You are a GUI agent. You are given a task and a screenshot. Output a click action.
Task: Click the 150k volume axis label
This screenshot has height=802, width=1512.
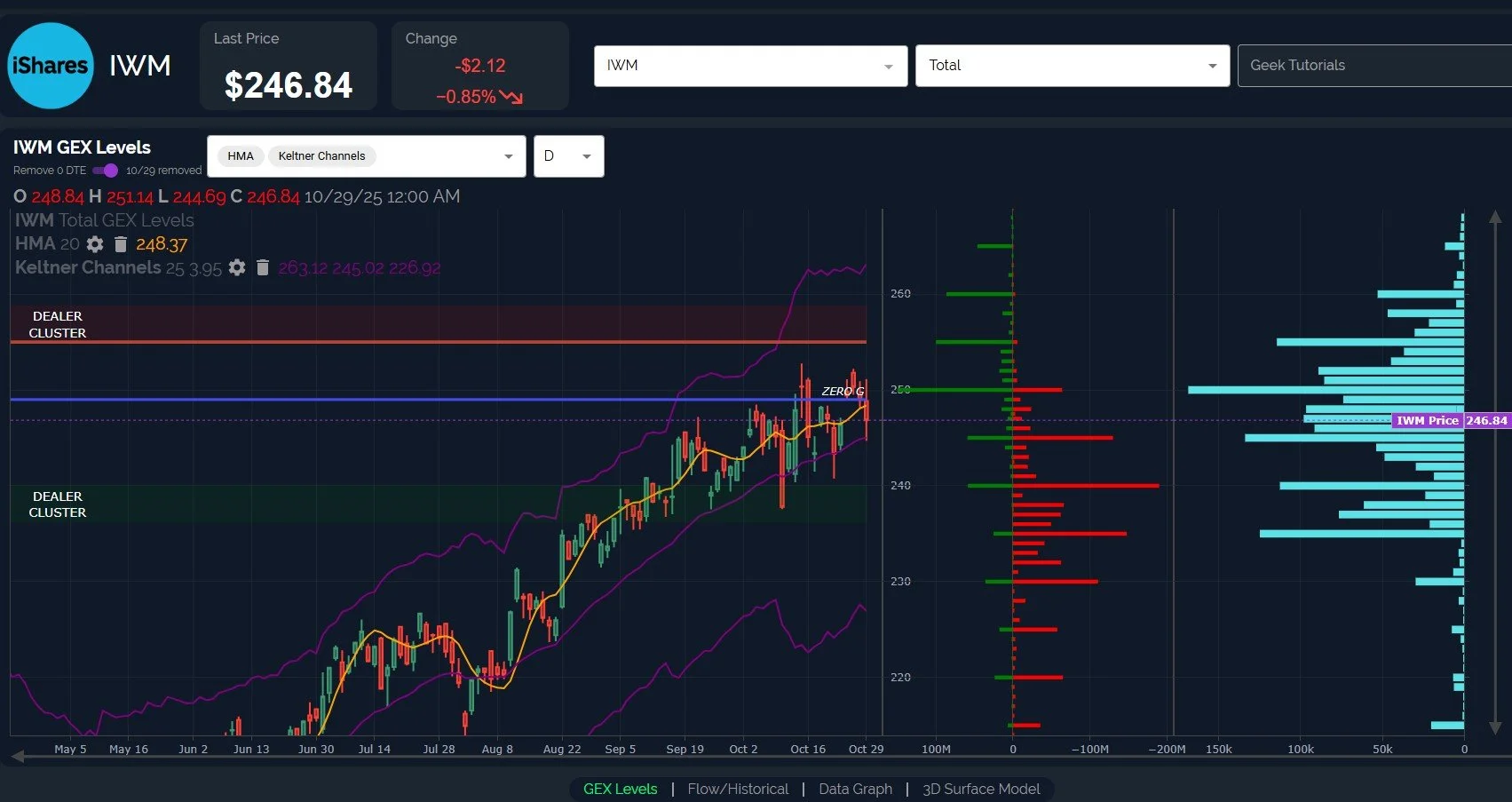tap(1219, 749)
